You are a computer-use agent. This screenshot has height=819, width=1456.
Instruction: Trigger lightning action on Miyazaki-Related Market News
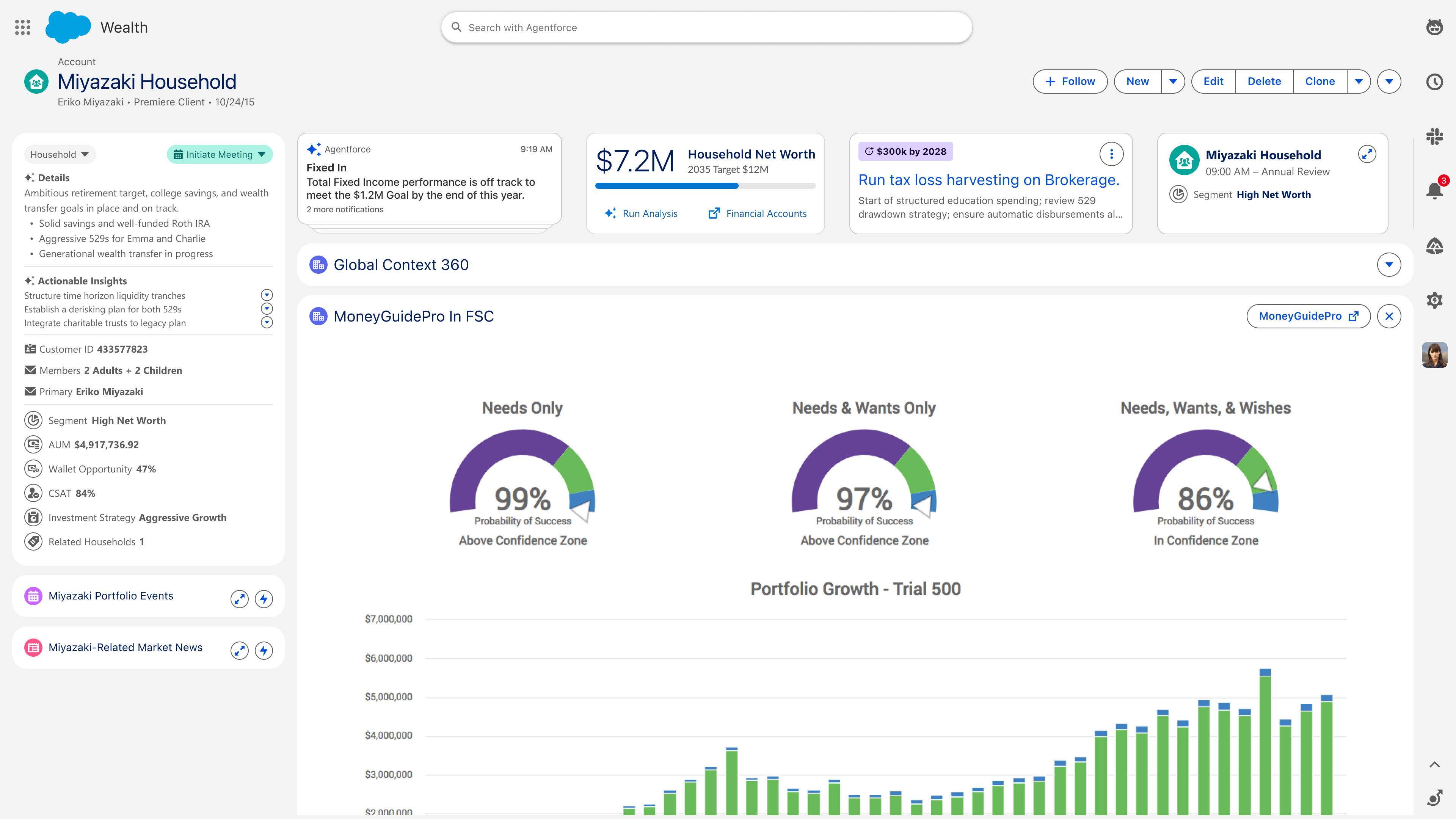click(x=264, y=650)
